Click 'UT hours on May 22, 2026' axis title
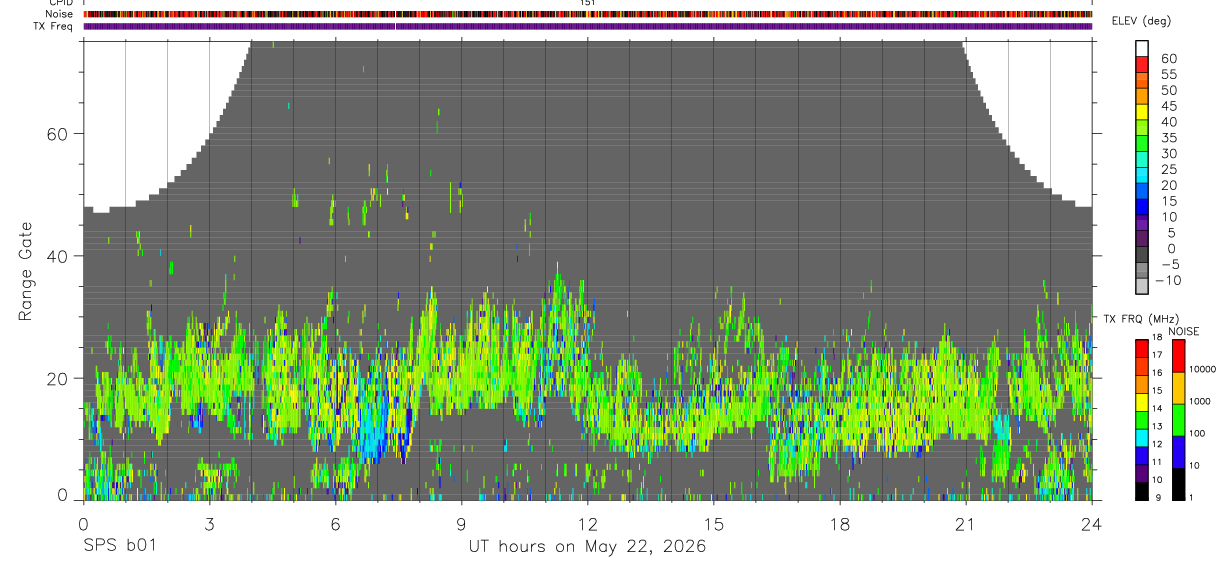This screenshot has width=1228, height=567. (x=588, y=547)
